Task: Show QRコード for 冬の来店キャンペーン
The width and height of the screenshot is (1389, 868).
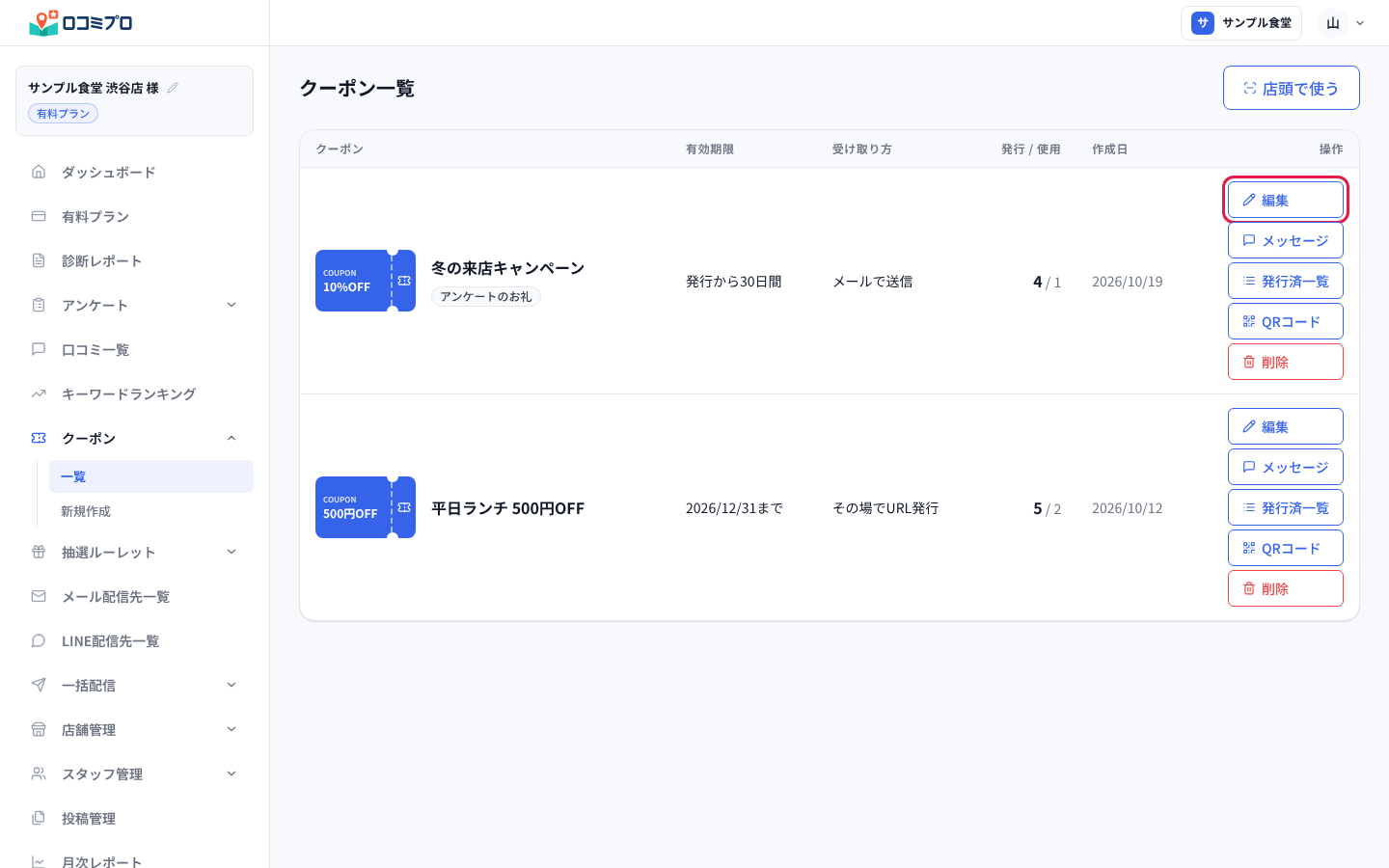Action: 1286,321
